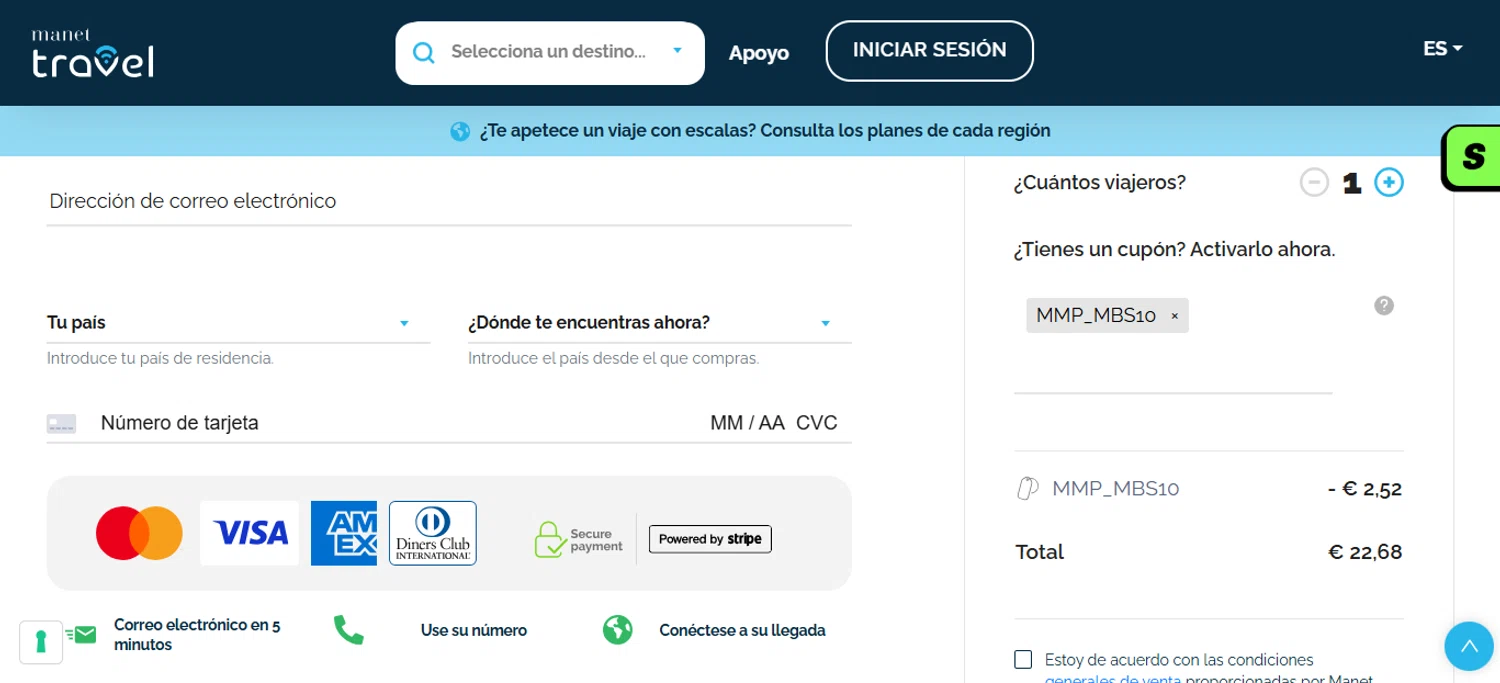Click the green globe Conéctese icon
Image resolution: width=1500 pixels, height=683 pixels.
617,630
